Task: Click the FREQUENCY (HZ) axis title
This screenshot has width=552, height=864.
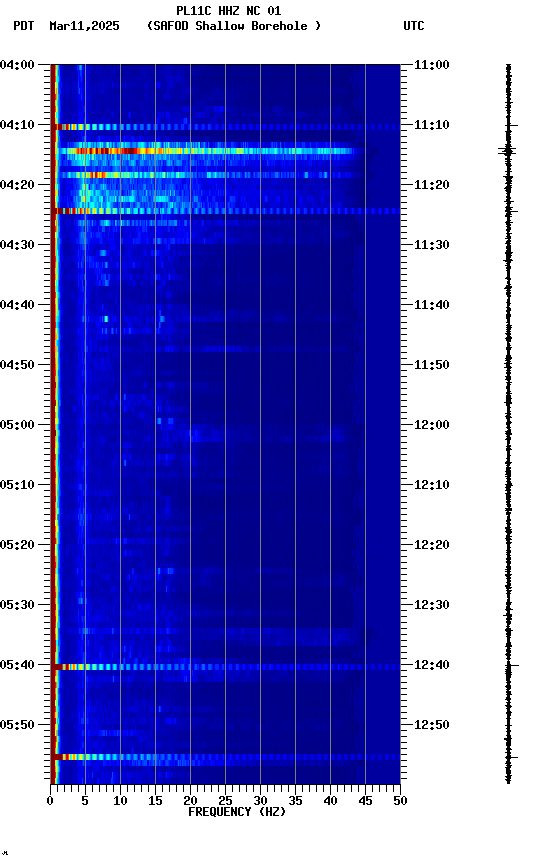Action: (x=237, y=813)
